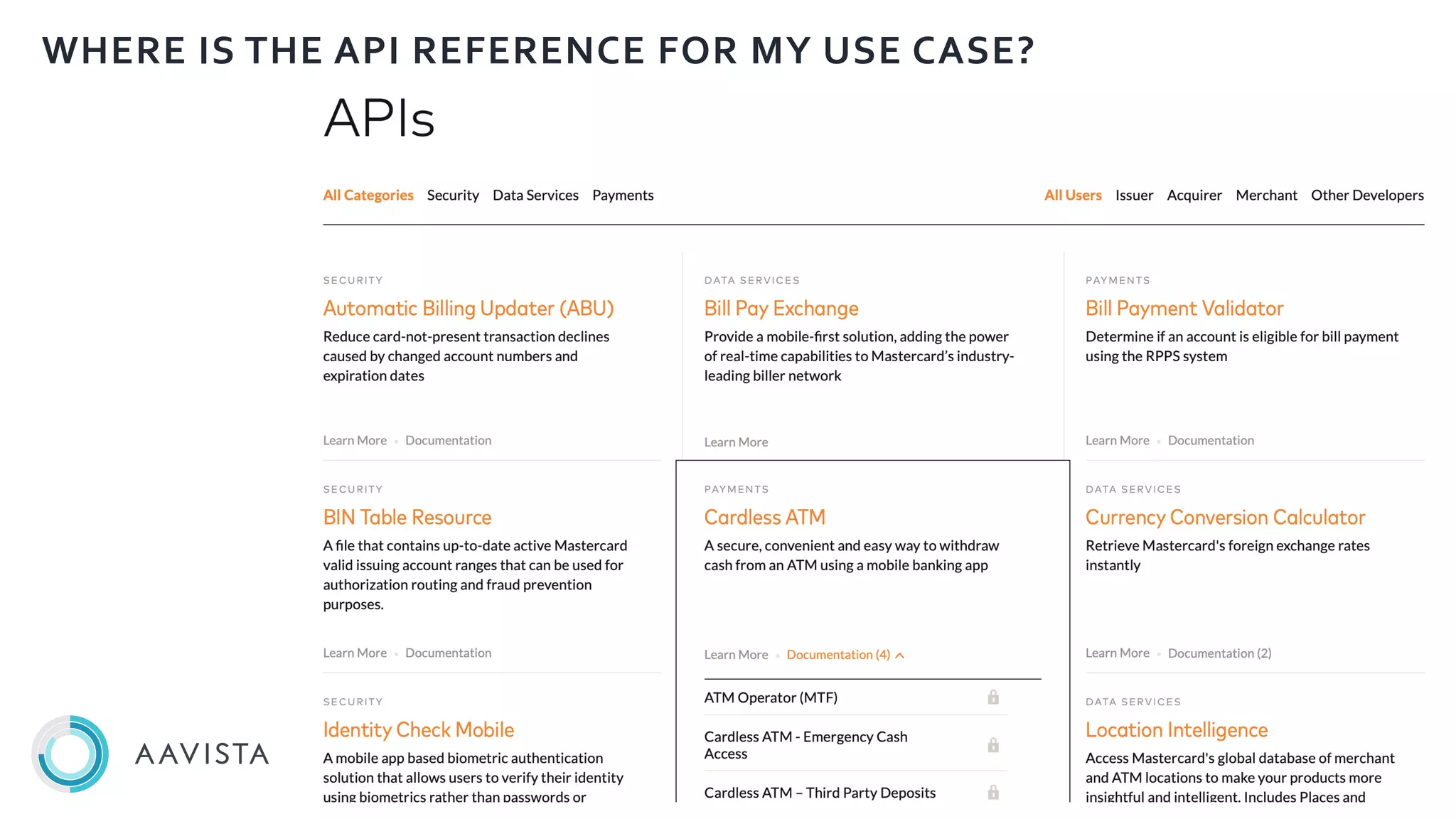This screenshot has height=819, width=1456.
Task: Open ATM Operator (MTF) documentation entry
Action: tap(771, 698)
